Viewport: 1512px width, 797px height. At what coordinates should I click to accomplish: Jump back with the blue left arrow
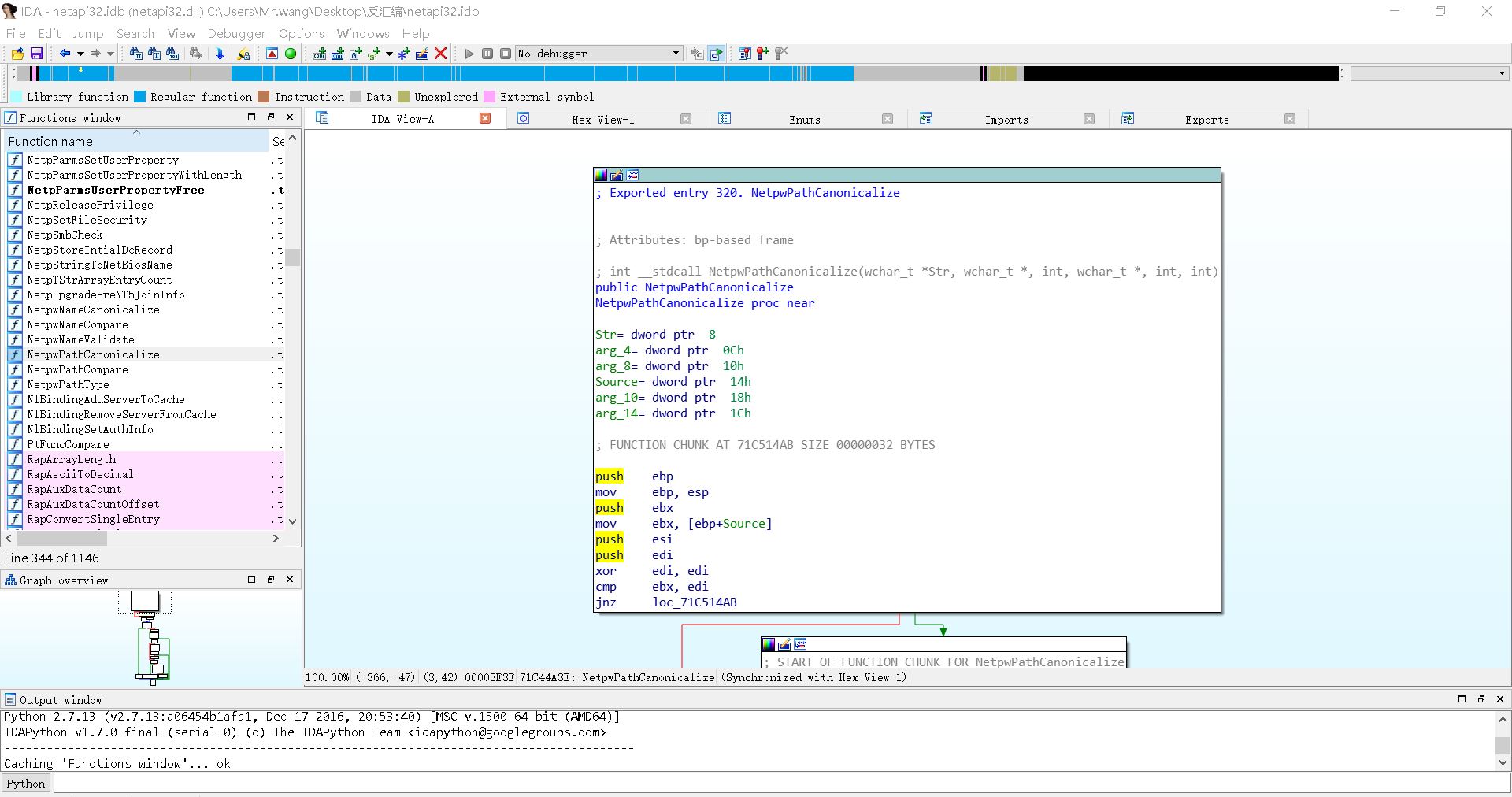coord(65,54)
